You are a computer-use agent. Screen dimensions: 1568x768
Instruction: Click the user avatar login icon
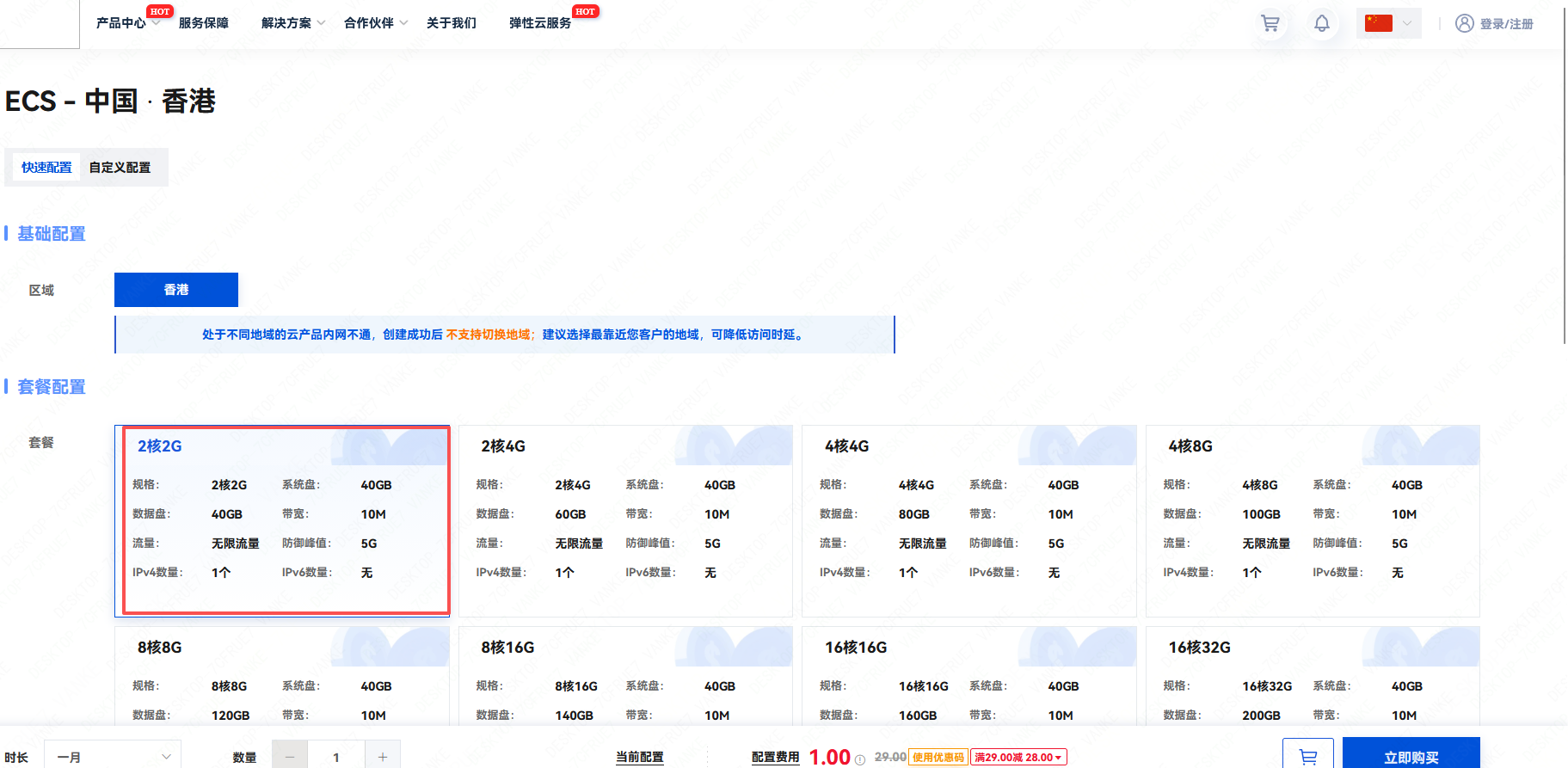click(x=1464, y=23)
